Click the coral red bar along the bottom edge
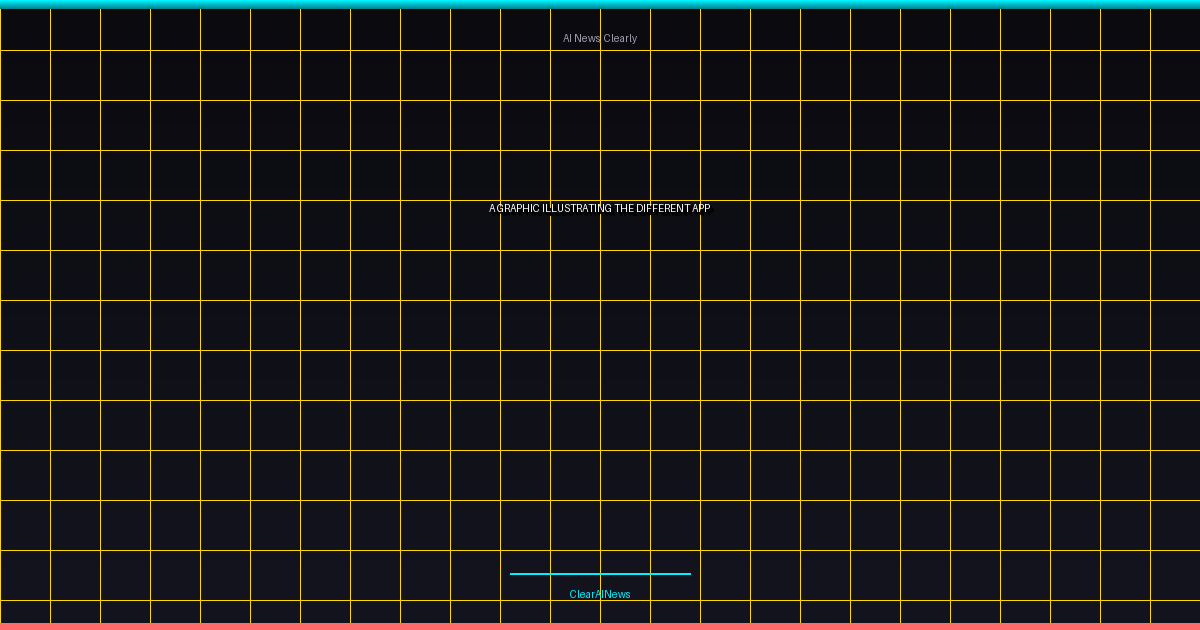The image size is (1200, 630). coord(600,626)
